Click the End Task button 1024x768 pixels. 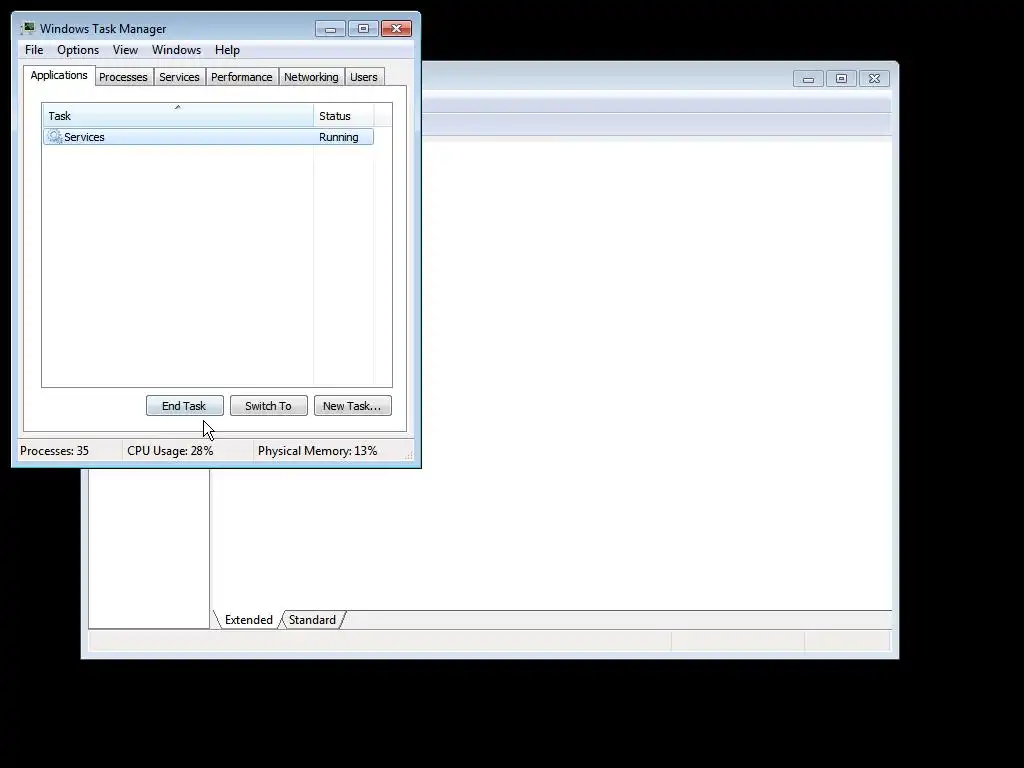185,406
